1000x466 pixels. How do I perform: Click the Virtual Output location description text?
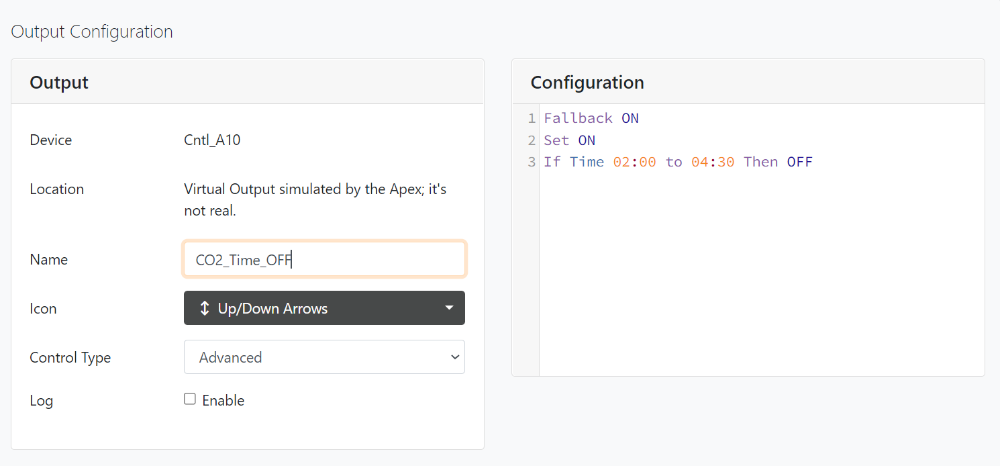pos(315,199)
